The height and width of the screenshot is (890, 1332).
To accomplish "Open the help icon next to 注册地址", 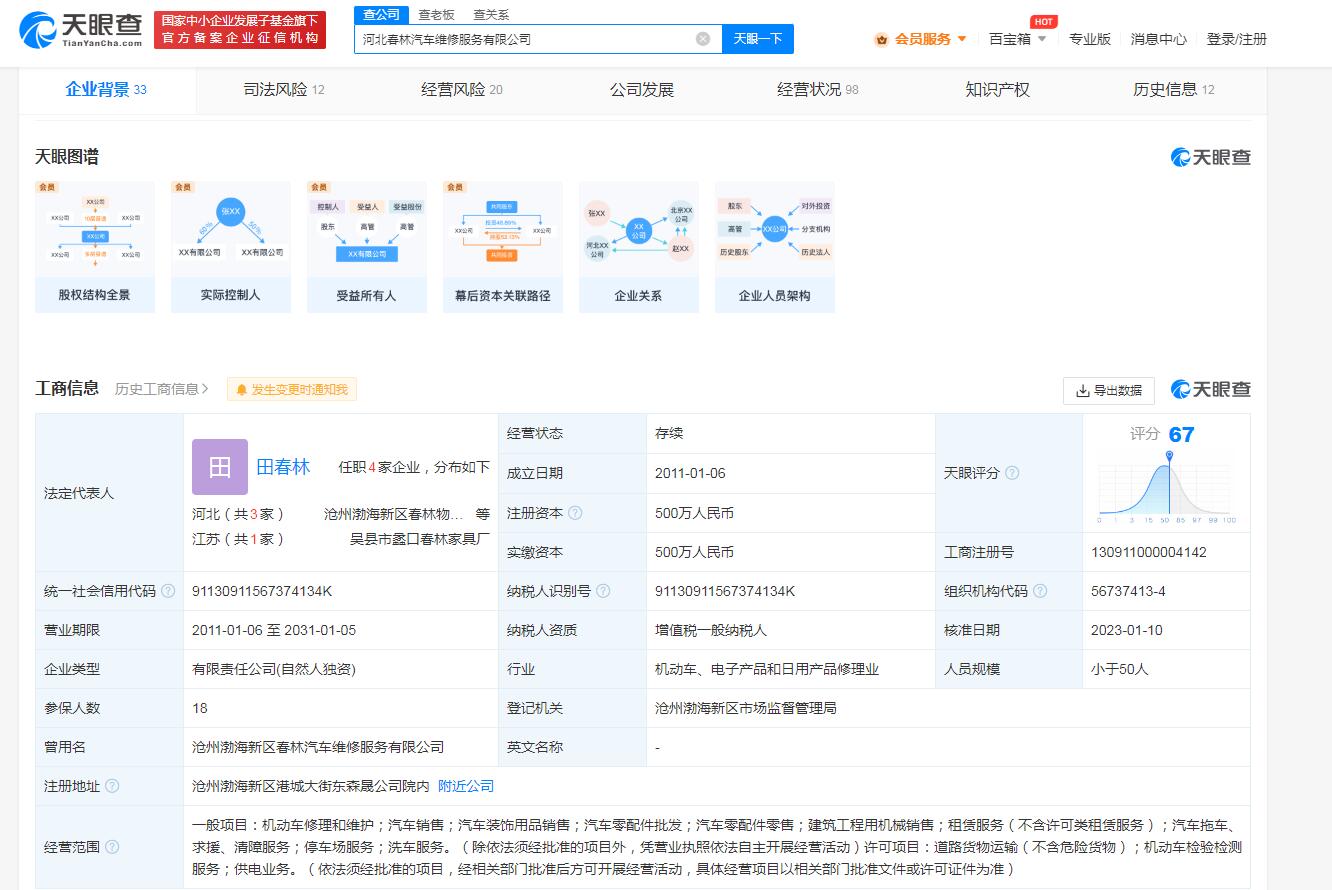I will (112, 786).
